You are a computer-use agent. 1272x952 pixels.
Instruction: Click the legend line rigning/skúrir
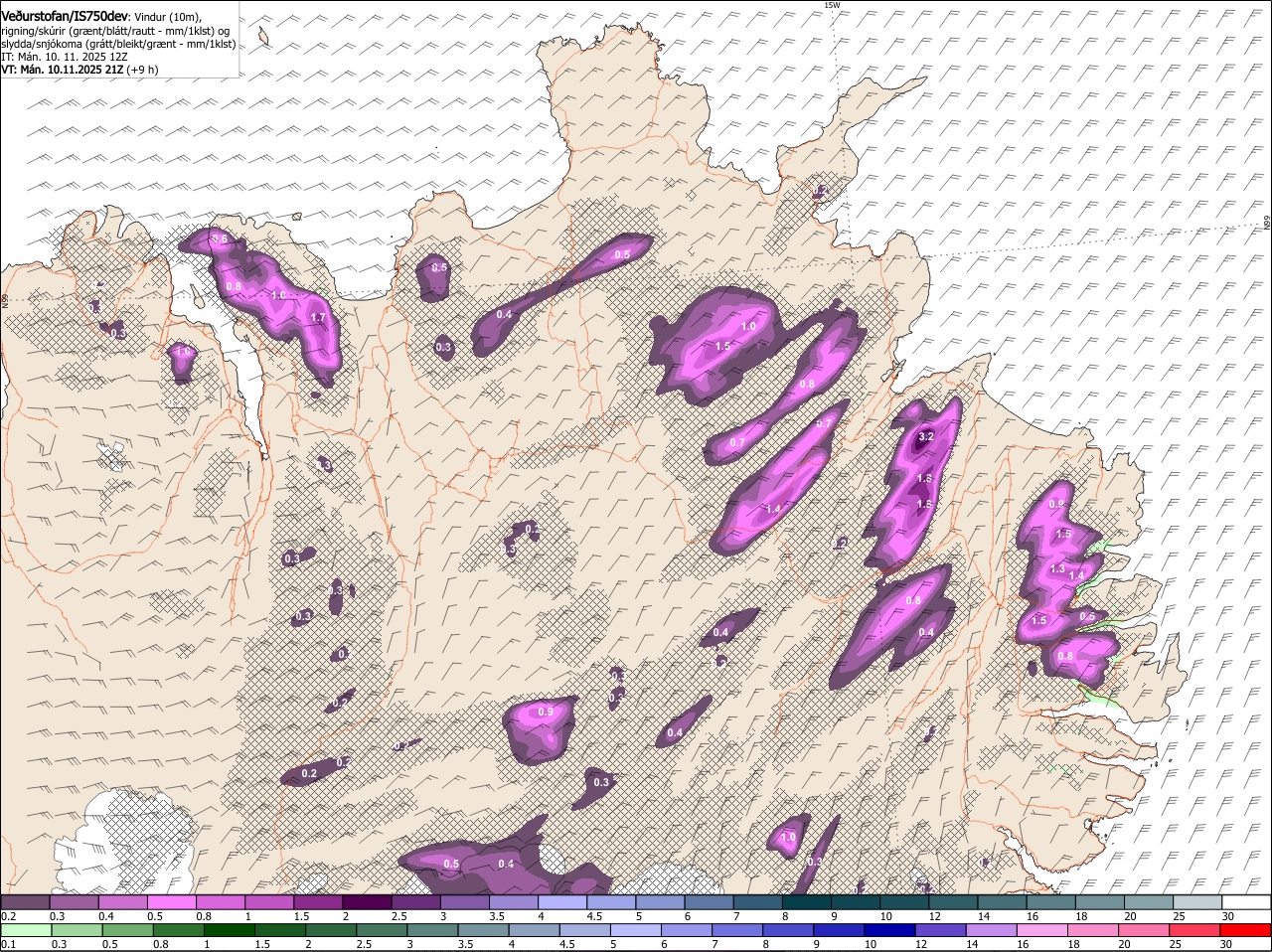pos(115,31)
